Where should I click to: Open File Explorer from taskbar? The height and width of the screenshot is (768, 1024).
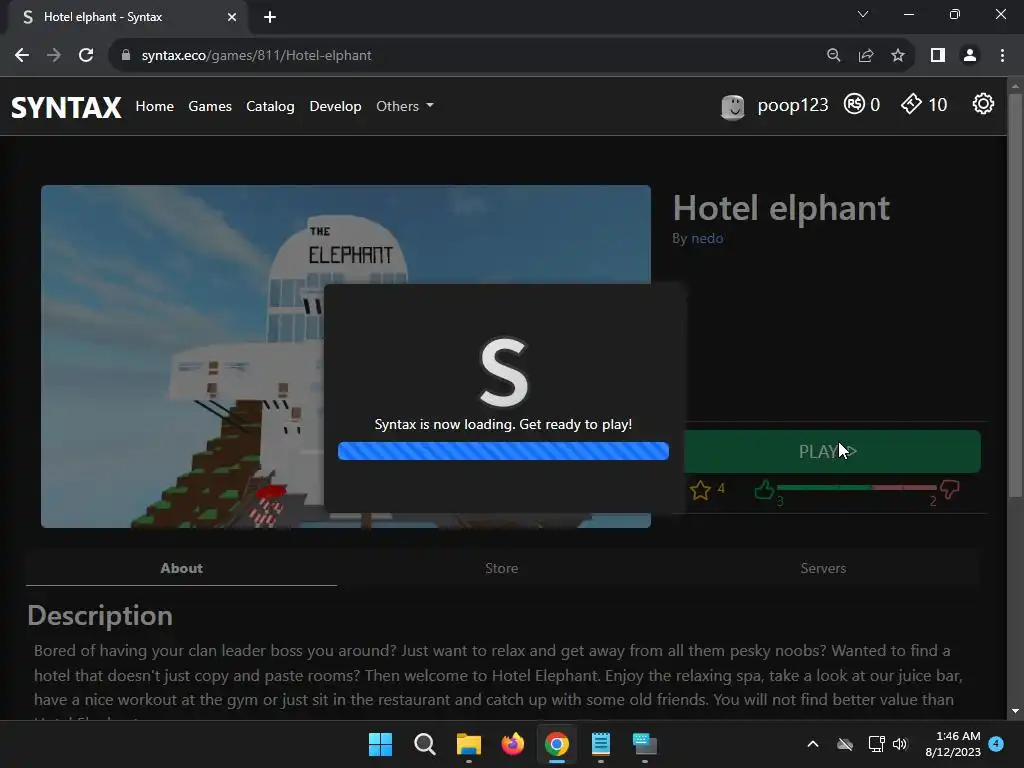point(469,744)
